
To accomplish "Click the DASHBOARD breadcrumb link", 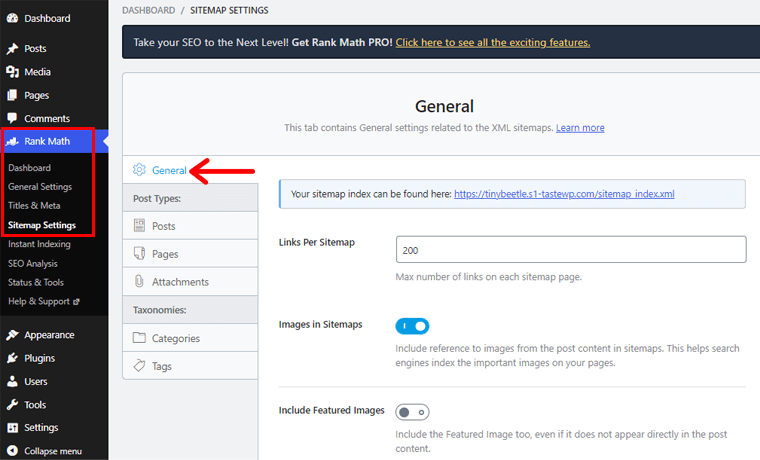I will 148,10.
